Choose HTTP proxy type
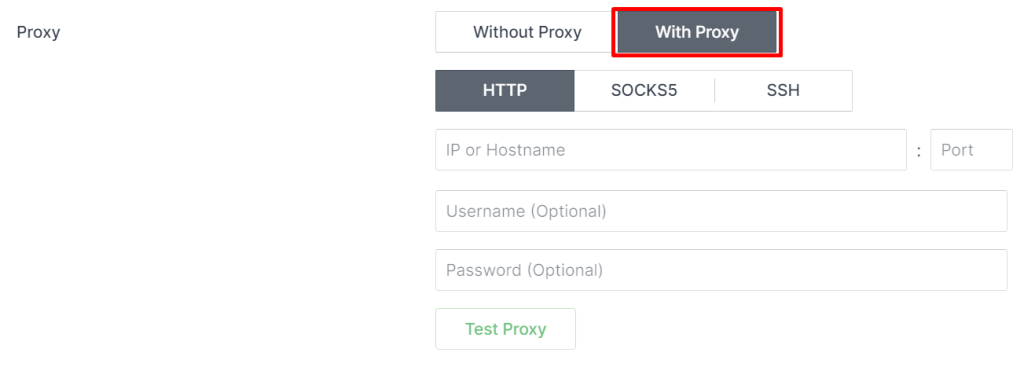The image size is (1024, 367). pos(505,91)
